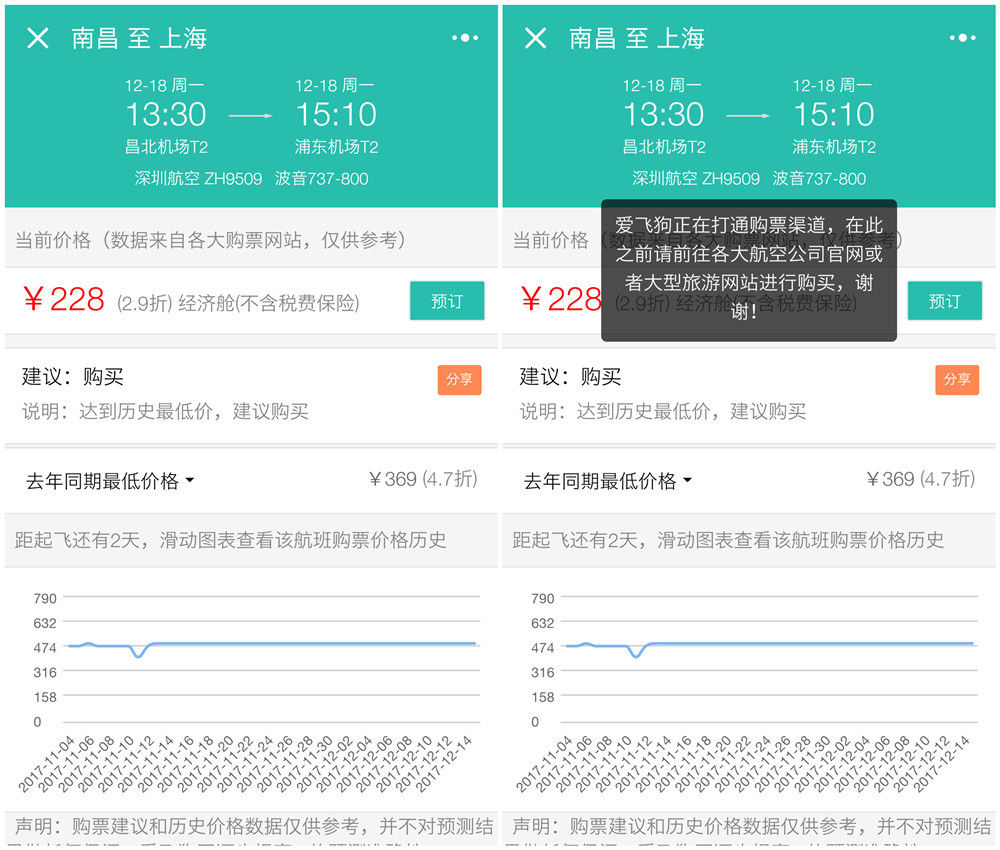The height and width of the screenshot is (850, 1000).
Task: Click the dip in the left price history line
Action: [138, 653]
